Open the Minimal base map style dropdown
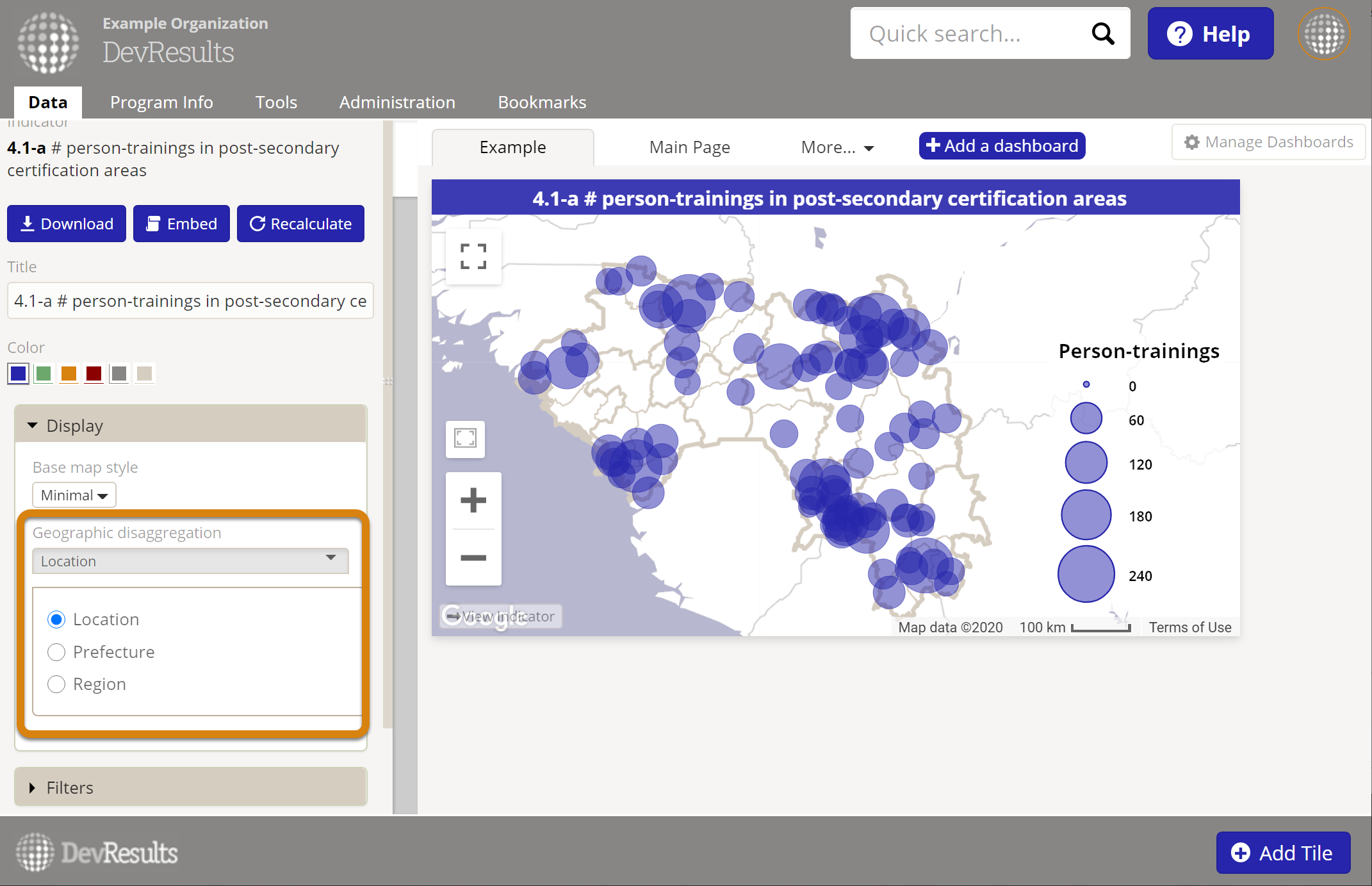The width and height of the screenshot is (1372, 886). click(74, 495)
